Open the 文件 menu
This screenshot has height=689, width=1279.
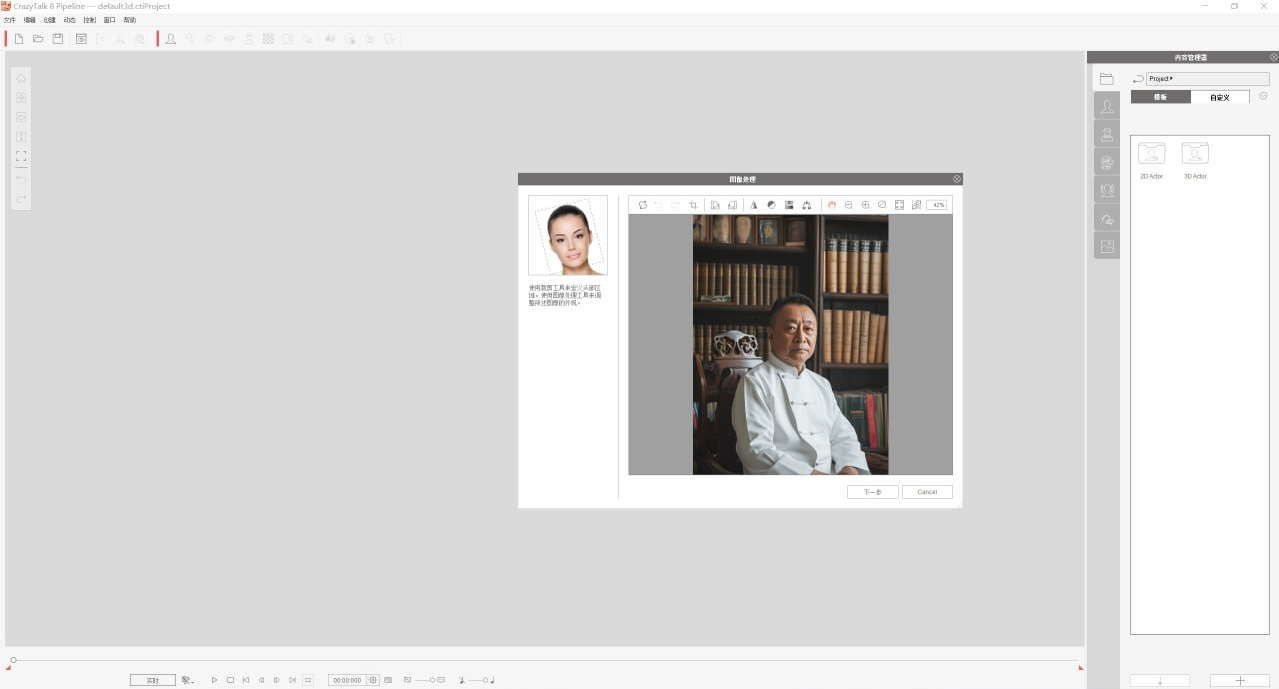(x=10, y=20)
